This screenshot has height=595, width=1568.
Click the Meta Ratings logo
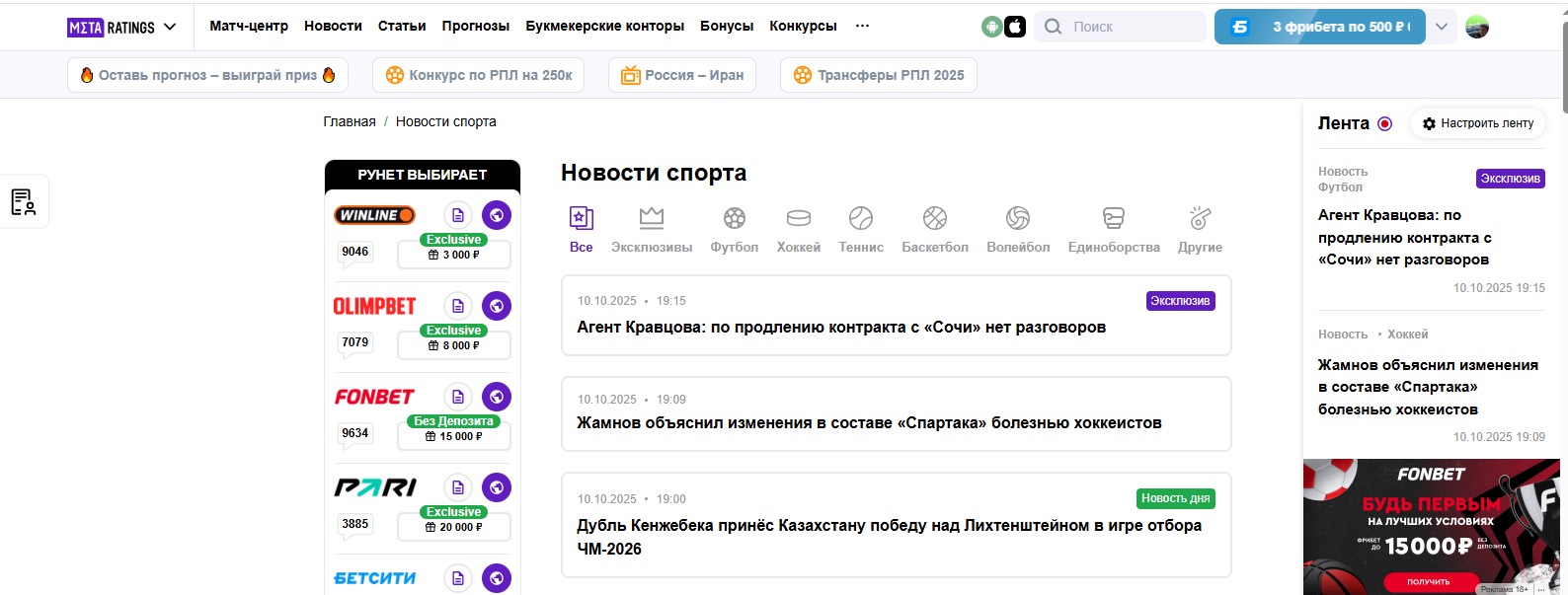(112, 27)
